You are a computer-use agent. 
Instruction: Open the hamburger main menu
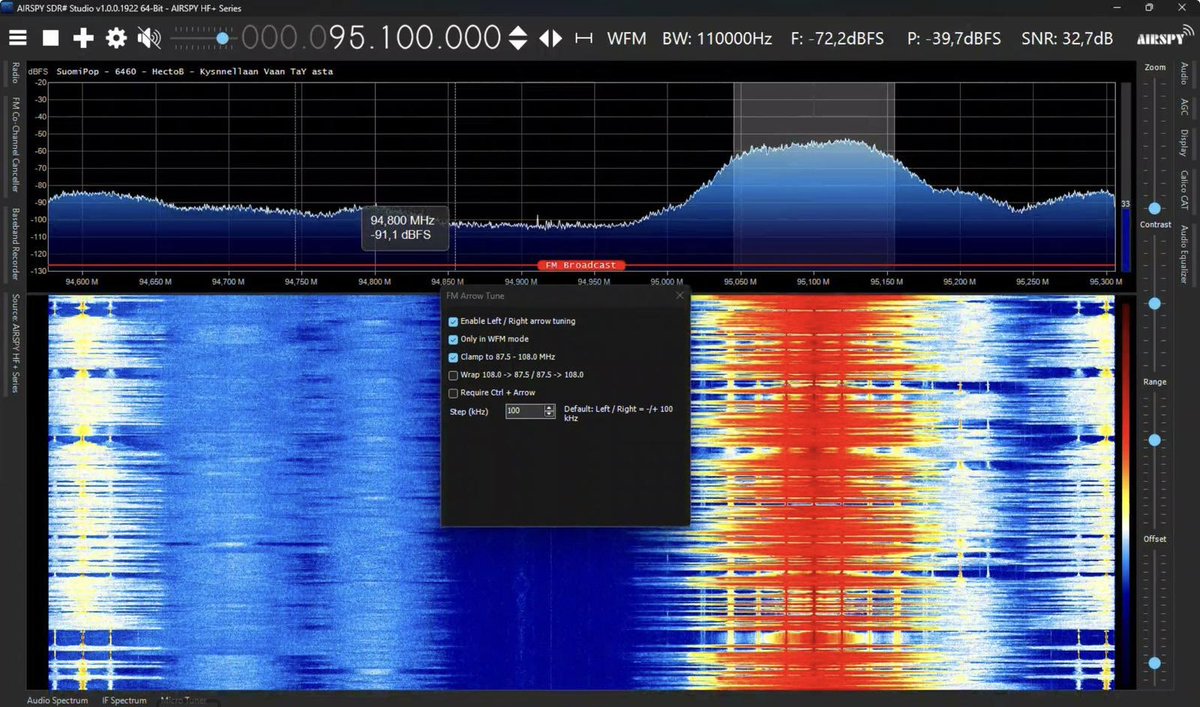[x=18, y=39]
